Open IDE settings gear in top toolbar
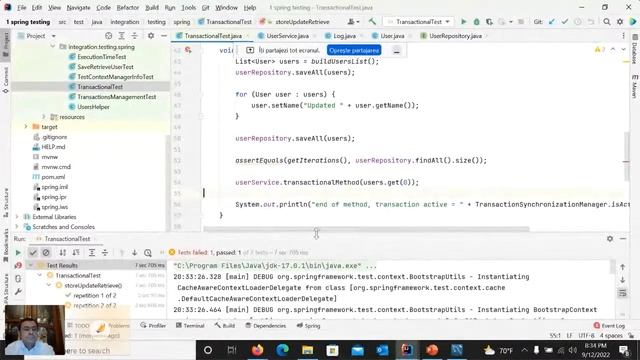This screenshot has height=360, width=640. 620,22
